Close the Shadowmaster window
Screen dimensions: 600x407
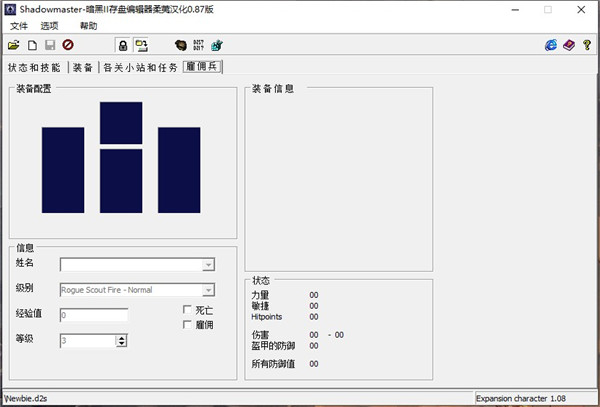tap(581, 10)
